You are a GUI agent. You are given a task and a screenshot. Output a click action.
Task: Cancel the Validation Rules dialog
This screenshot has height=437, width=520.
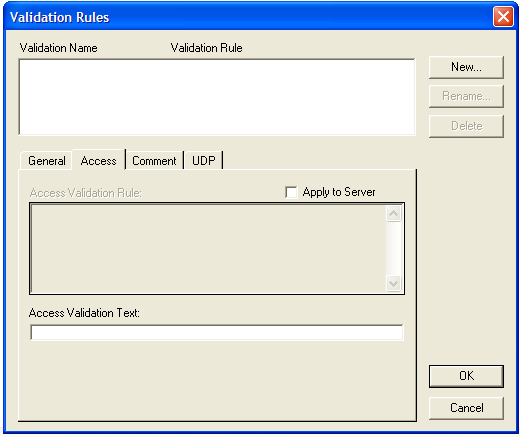pyautogui.click(x=466, y=408)
